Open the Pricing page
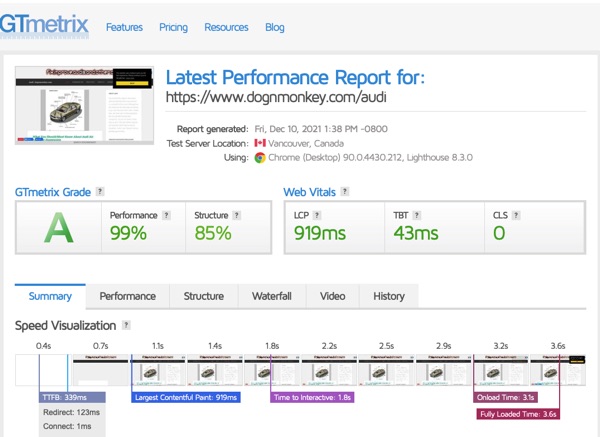 pos(173,27)
